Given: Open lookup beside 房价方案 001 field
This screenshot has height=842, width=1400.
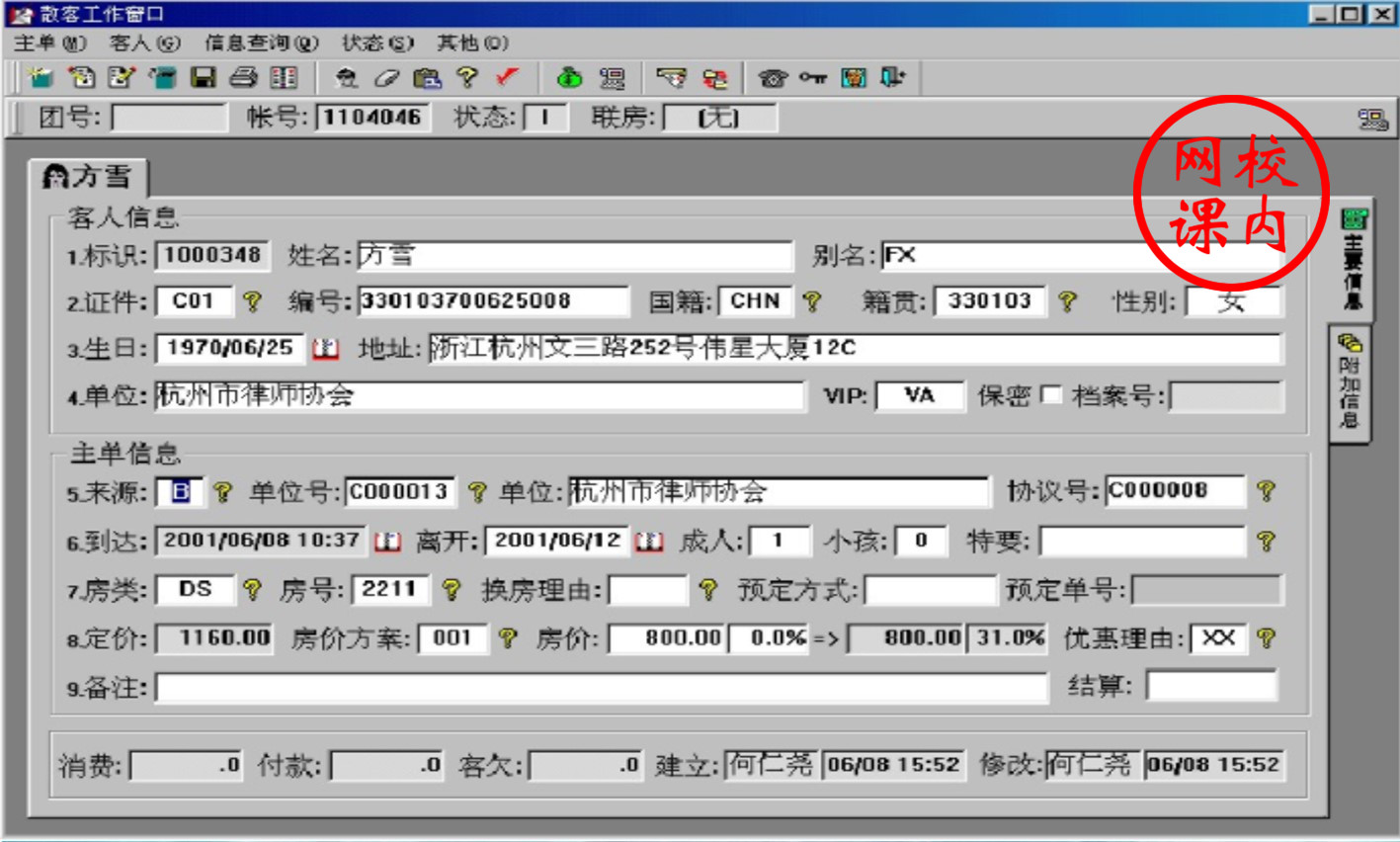Looking at the screenshot, I should [507, 638].
